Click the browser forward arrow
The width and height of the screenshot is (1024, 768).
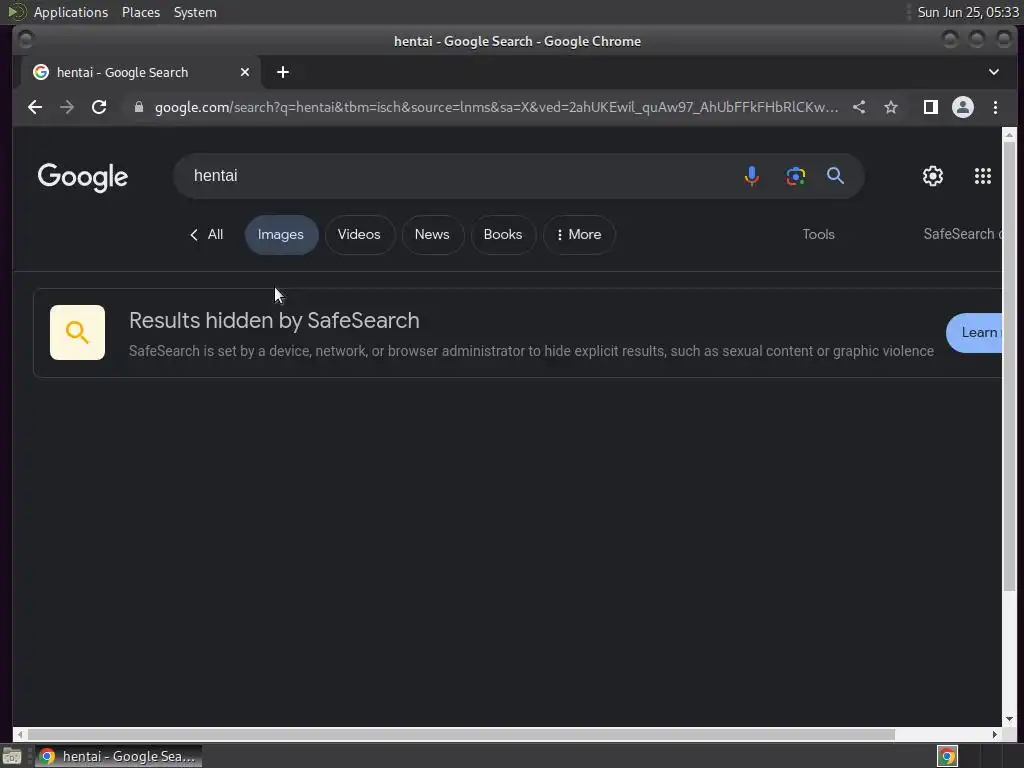tap(67, 107)
